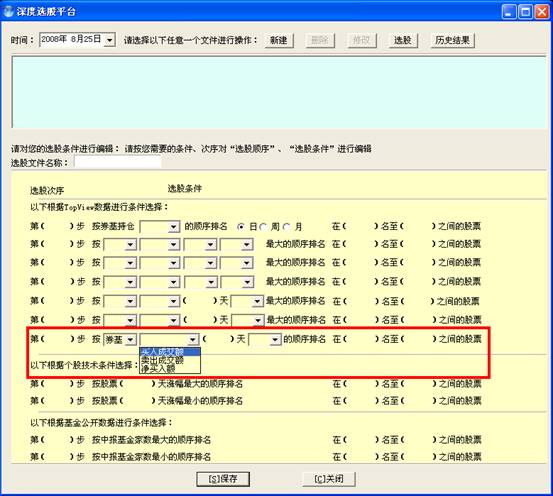Expand the date dropdown showing 2008年8月25日

coord(110,40)
